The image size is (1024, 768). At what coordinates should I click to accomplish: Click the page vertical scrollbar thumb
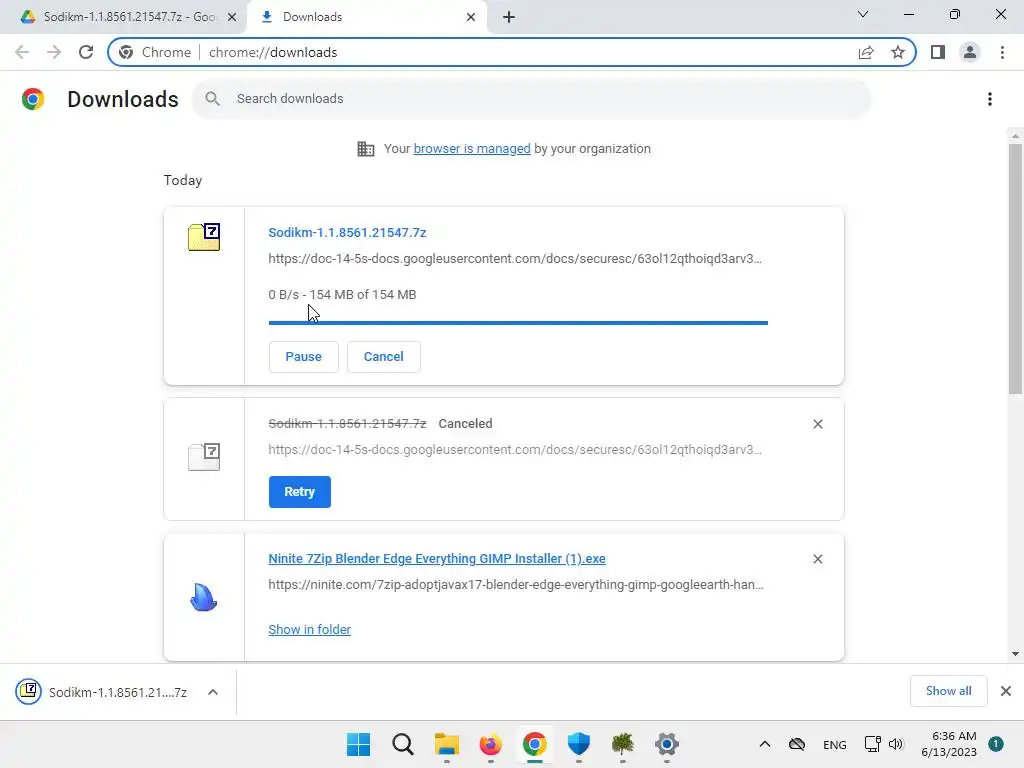[1015, 269]
